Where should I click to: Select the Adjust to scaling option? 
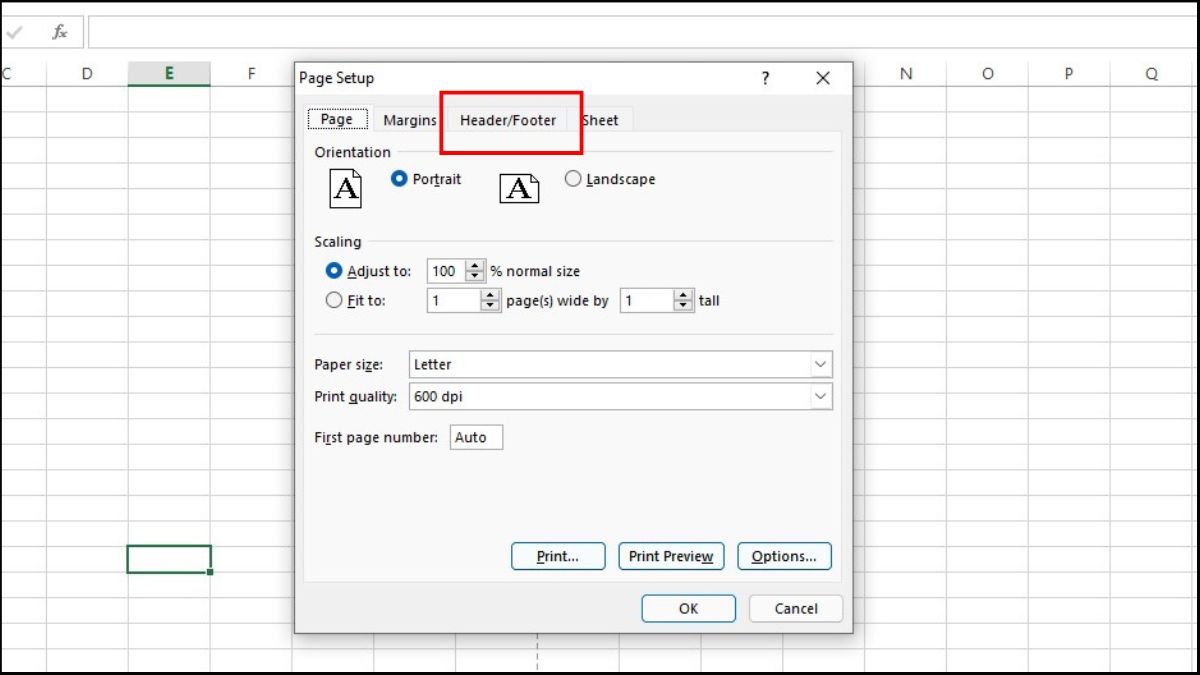(369, 271)
